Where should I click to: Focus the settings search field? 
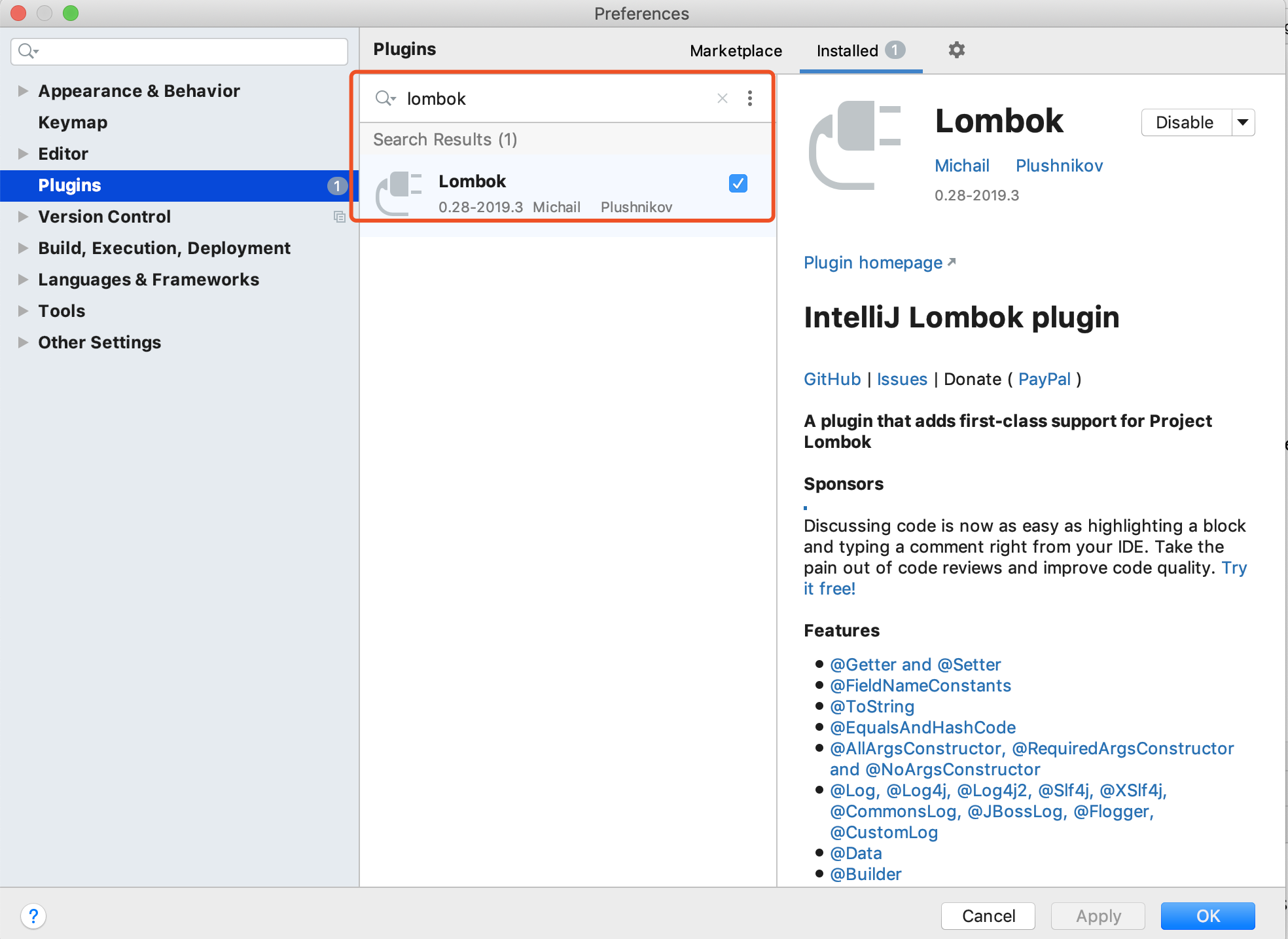coord(179,51)
